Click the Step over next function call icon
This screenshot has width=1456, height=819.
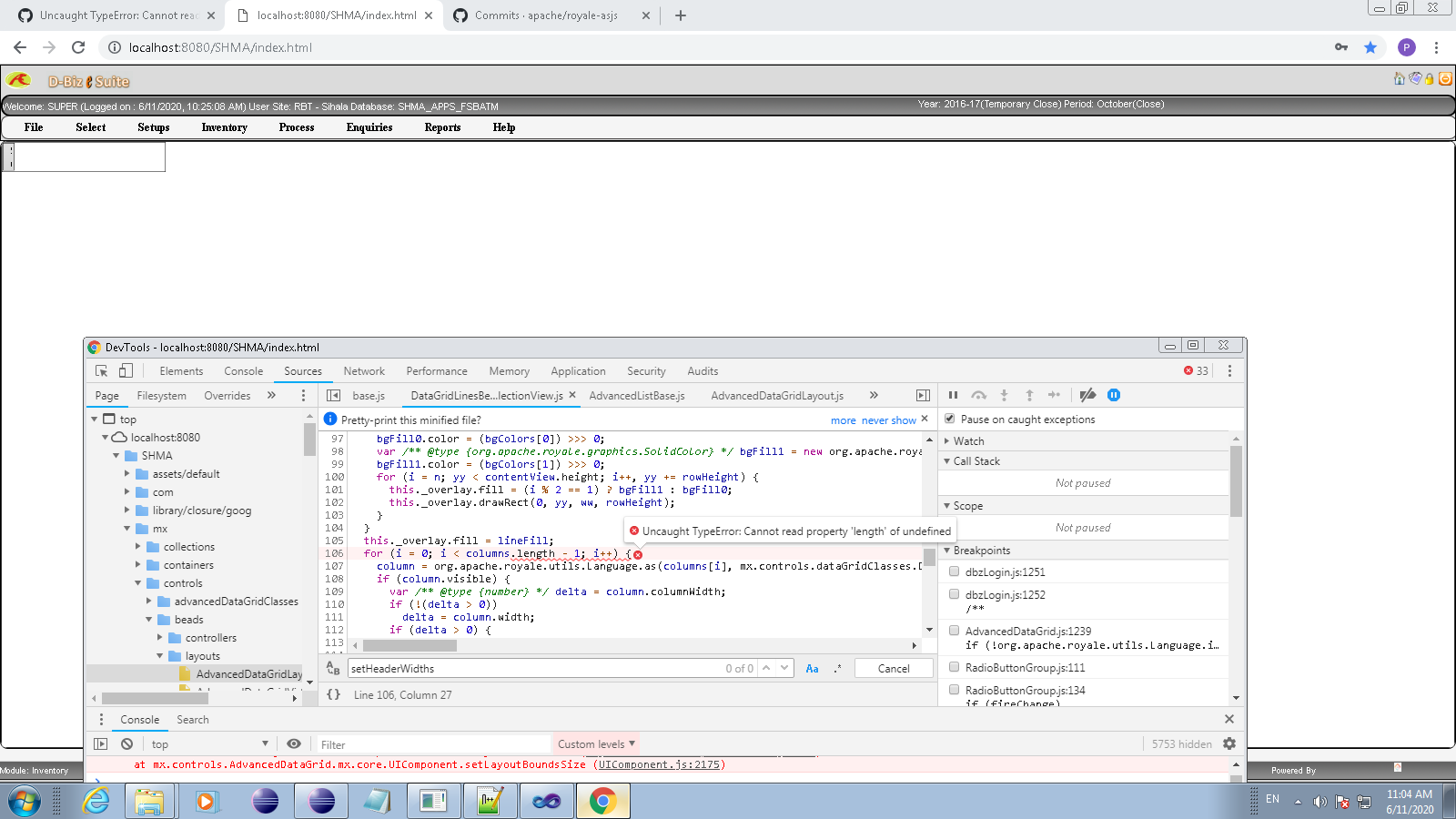click(x=979, y=395)
